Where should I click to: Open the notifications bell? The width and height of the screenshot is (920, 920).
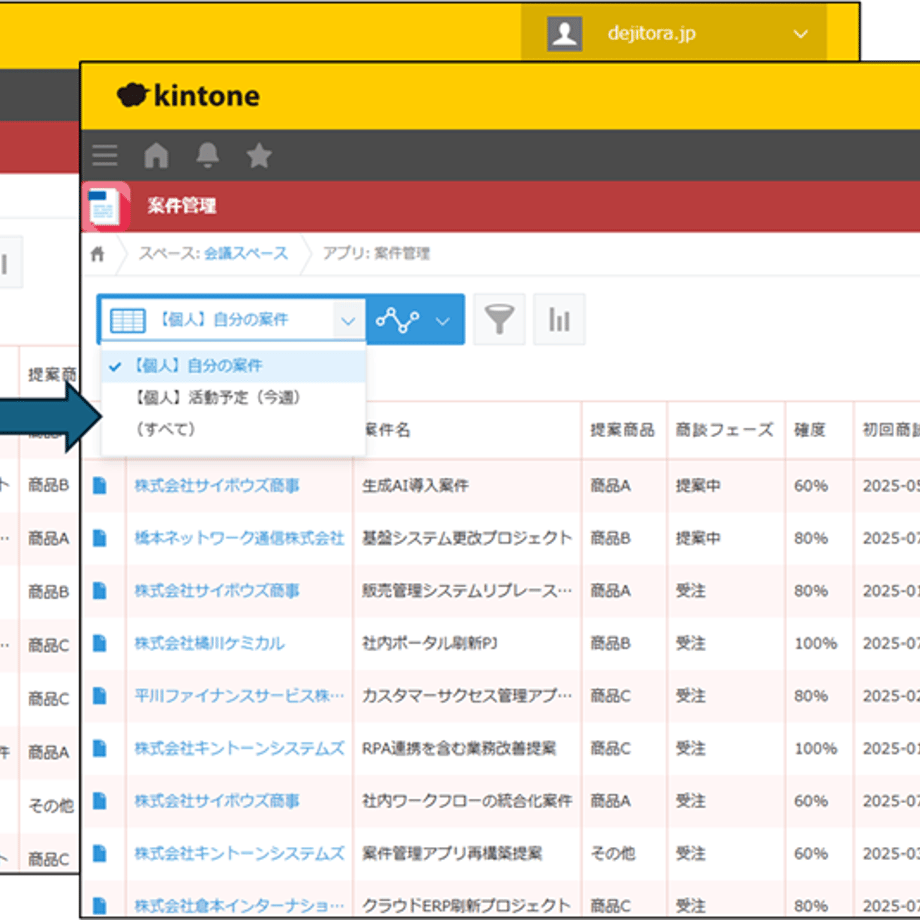(208, 155)
